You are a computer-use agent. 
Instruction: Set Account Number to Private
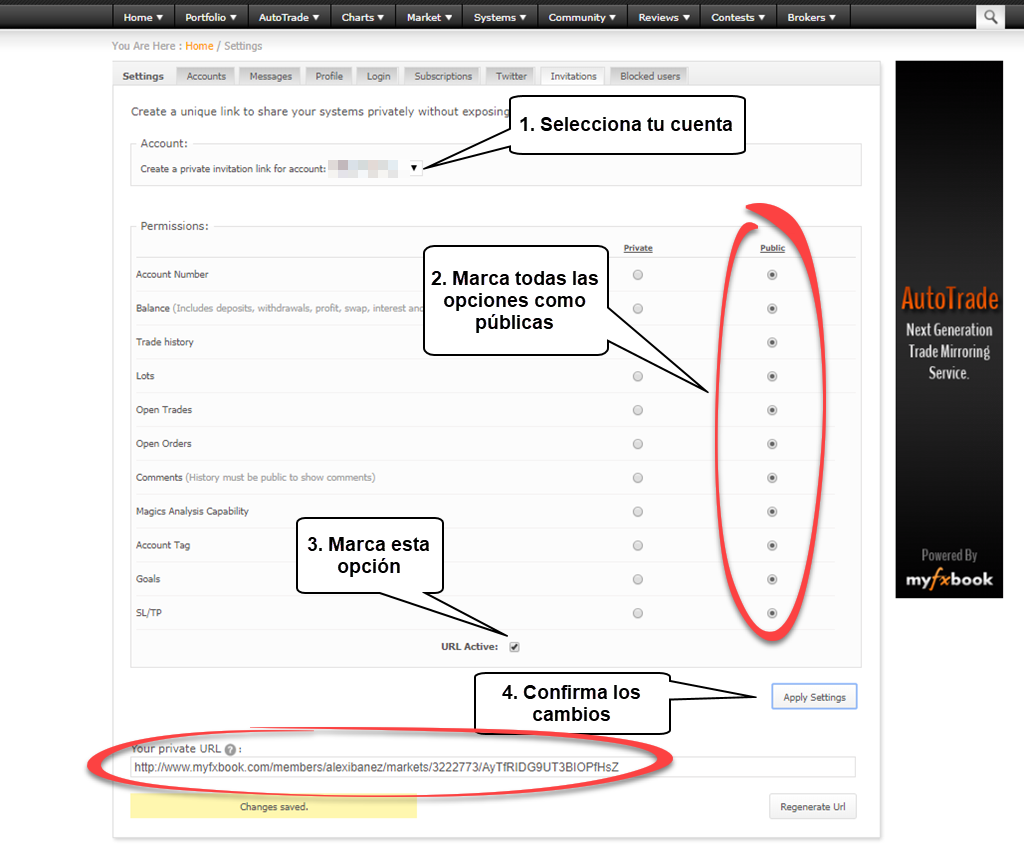(x=637, y=275)
